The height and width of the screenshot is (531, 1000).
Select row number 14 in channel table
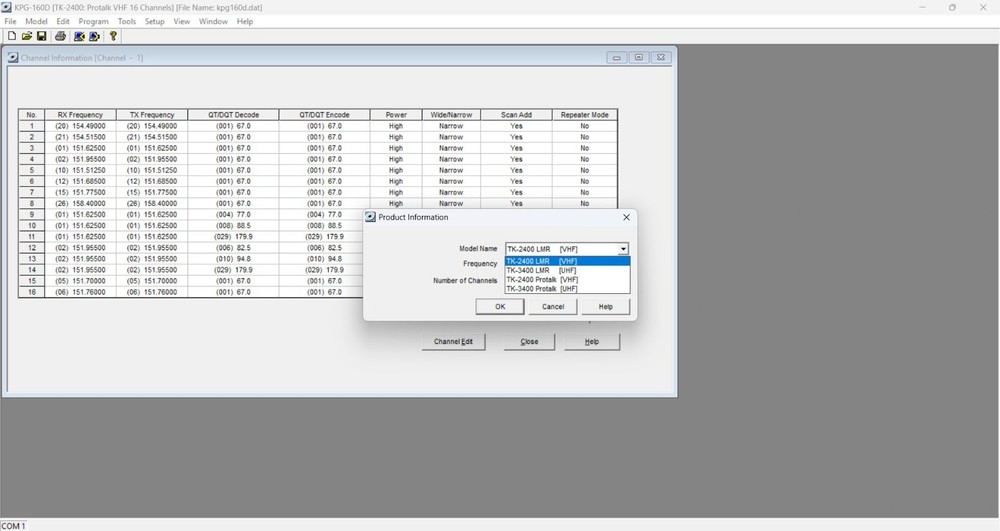point(31,270)
